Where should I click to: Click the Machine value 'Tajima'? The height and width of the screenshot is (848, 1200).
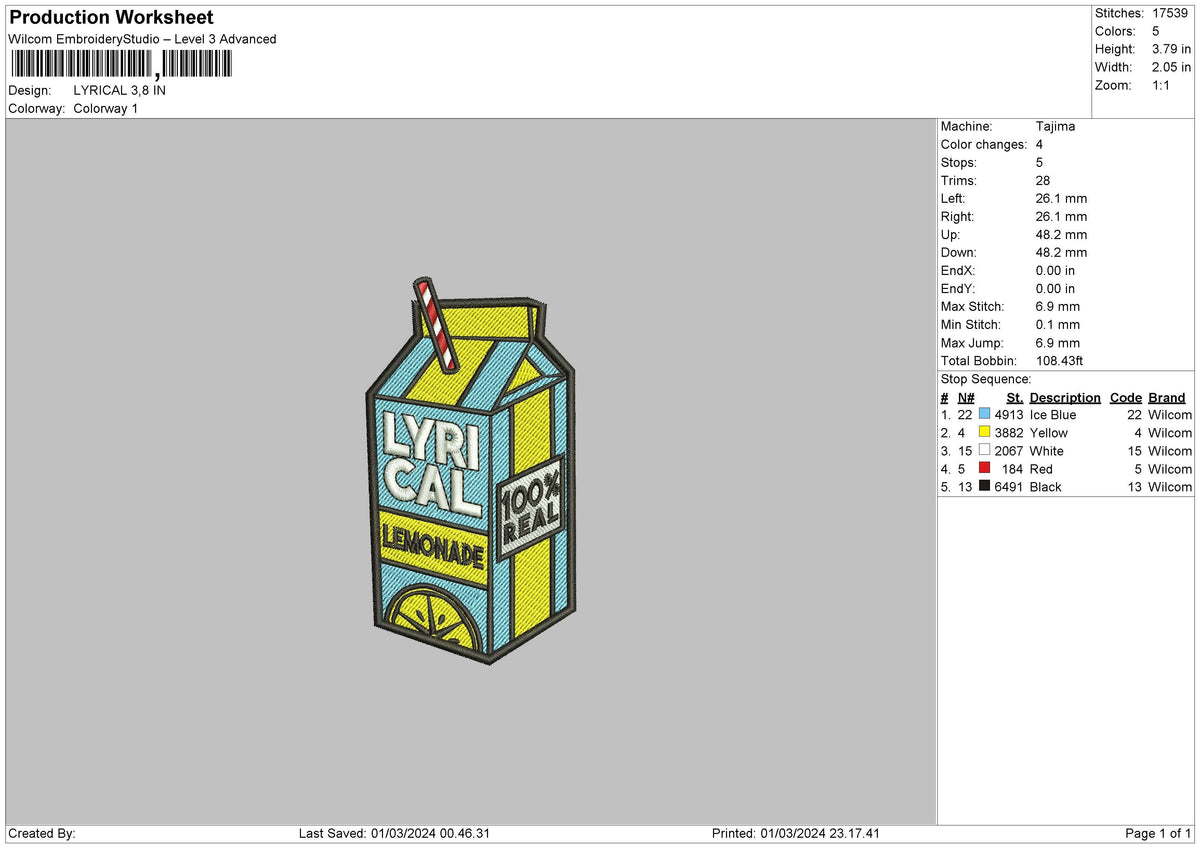1055,126
